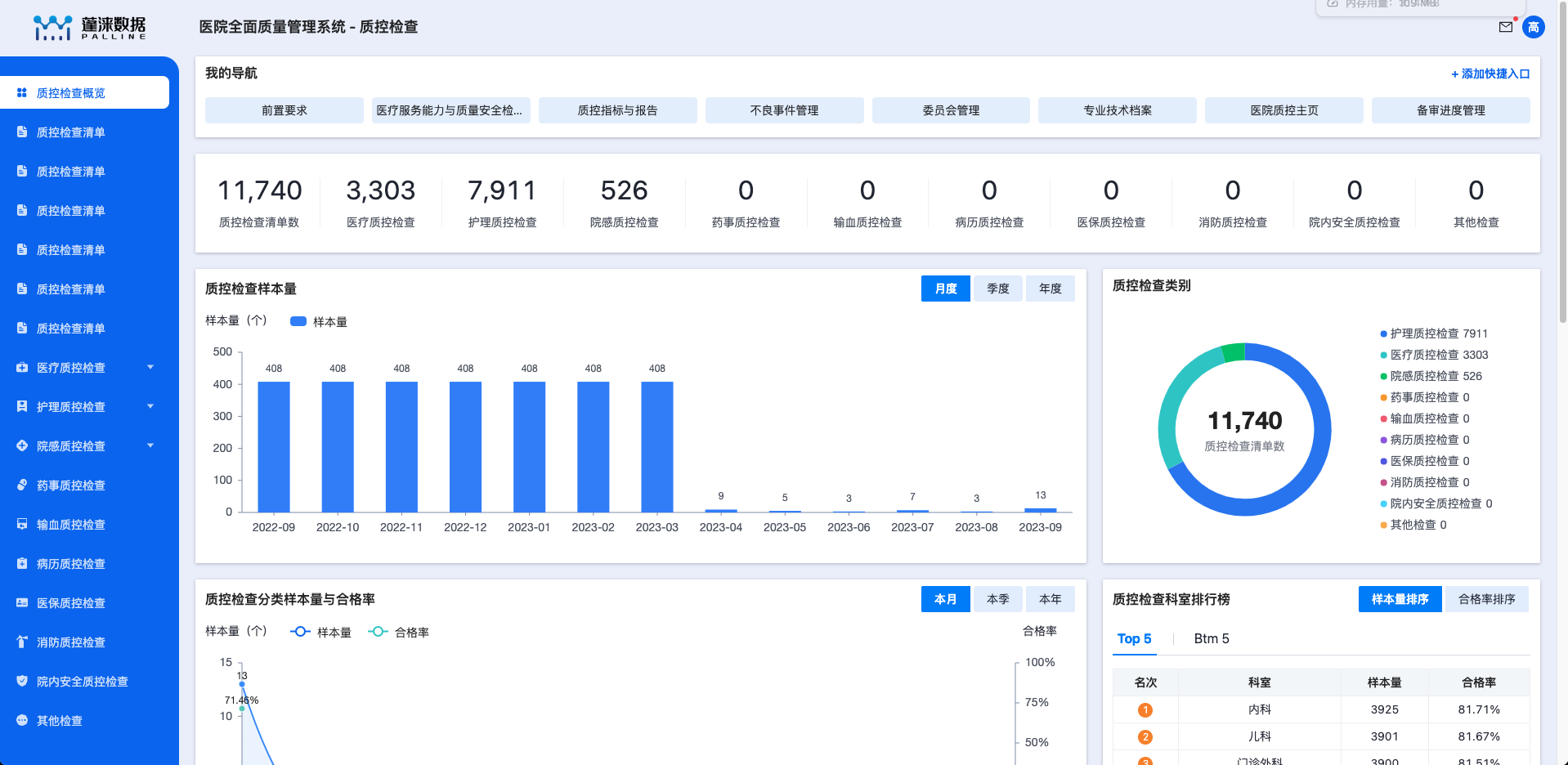Image resolution: width=1568 pixels, height=765 pixels.
Task: Sort ranking by 样本量排序
Action: [1400, 599]
